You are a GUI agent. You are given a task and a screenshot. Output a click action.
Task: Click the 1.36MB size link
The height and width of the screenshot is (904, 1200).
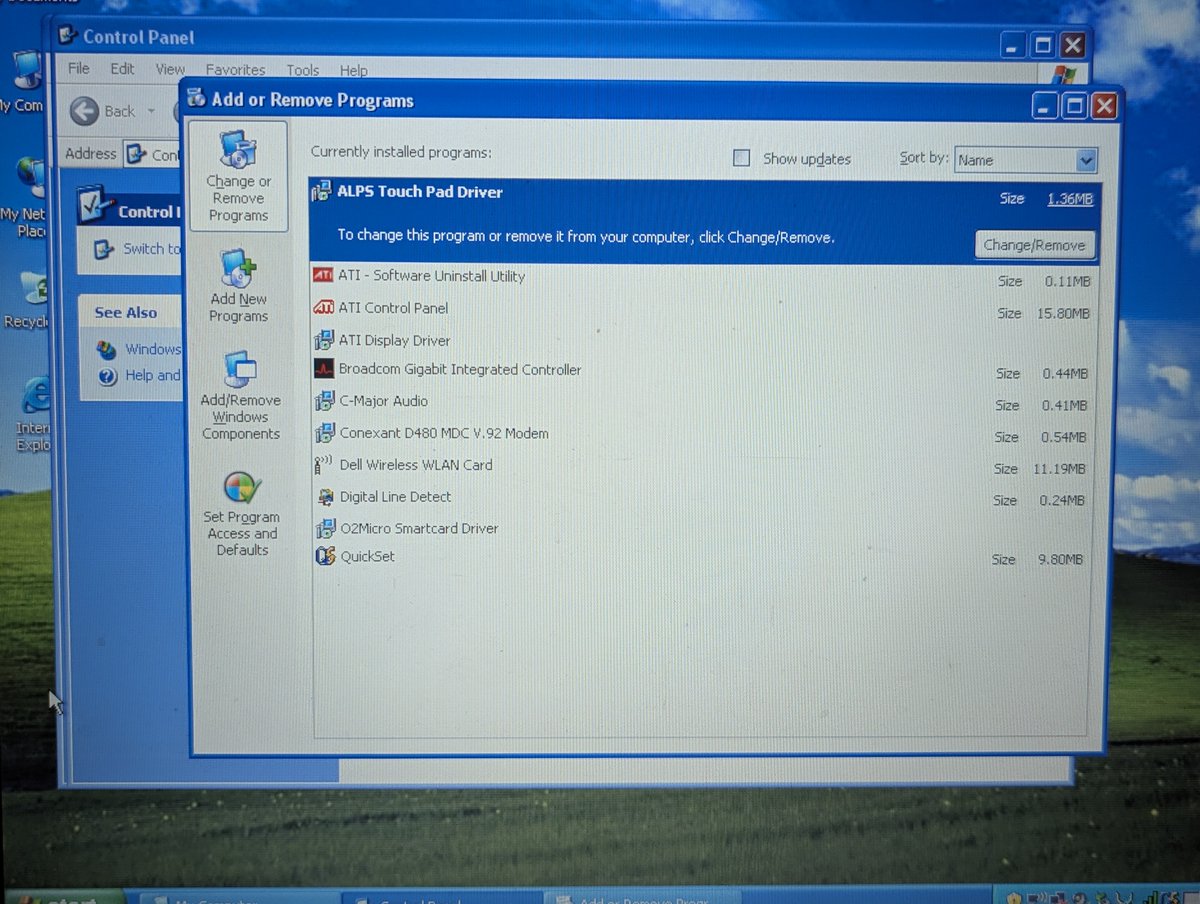click(x=1070, y=199)
